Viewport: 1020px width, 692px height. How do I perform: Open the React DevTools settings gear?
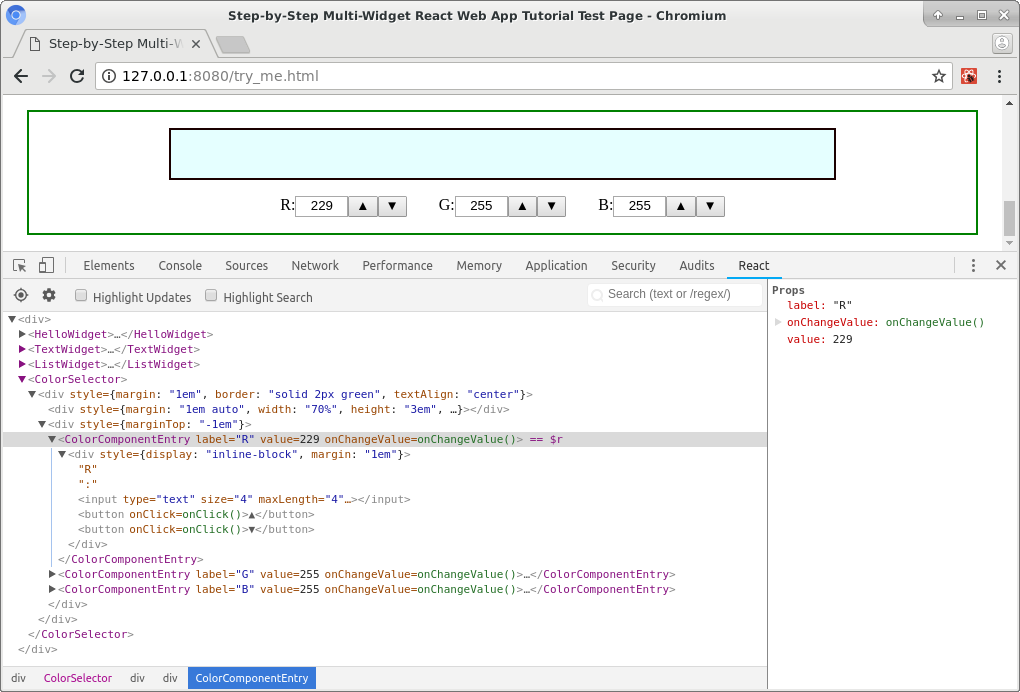48,295
